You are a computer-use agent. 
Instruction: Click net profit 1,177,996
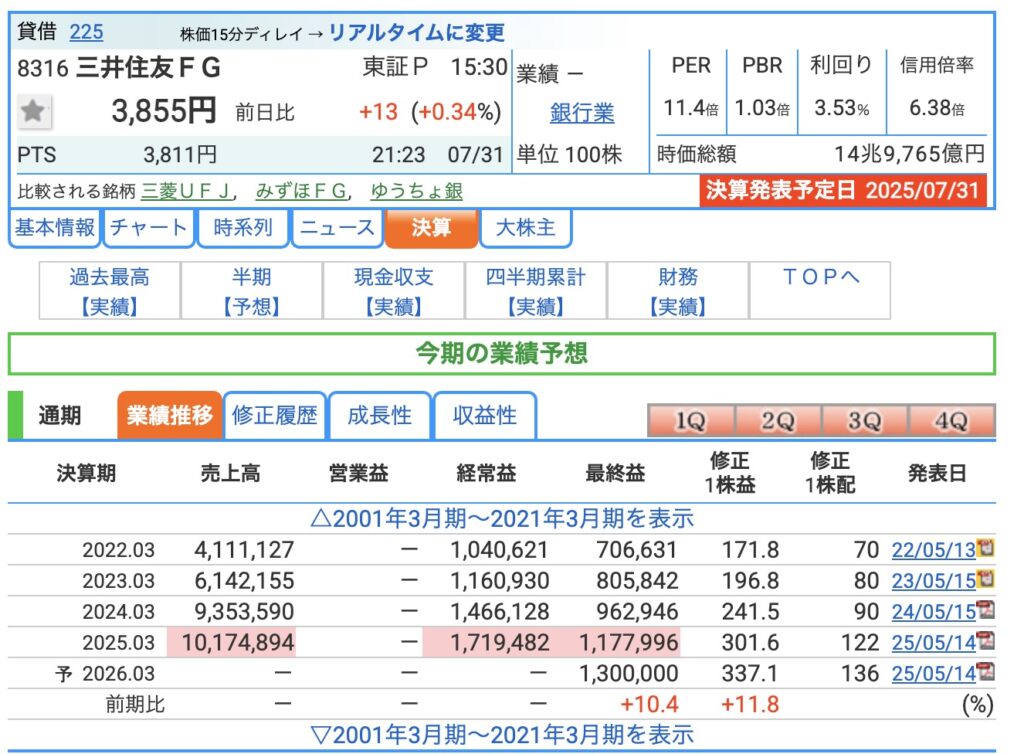[629, 642]
